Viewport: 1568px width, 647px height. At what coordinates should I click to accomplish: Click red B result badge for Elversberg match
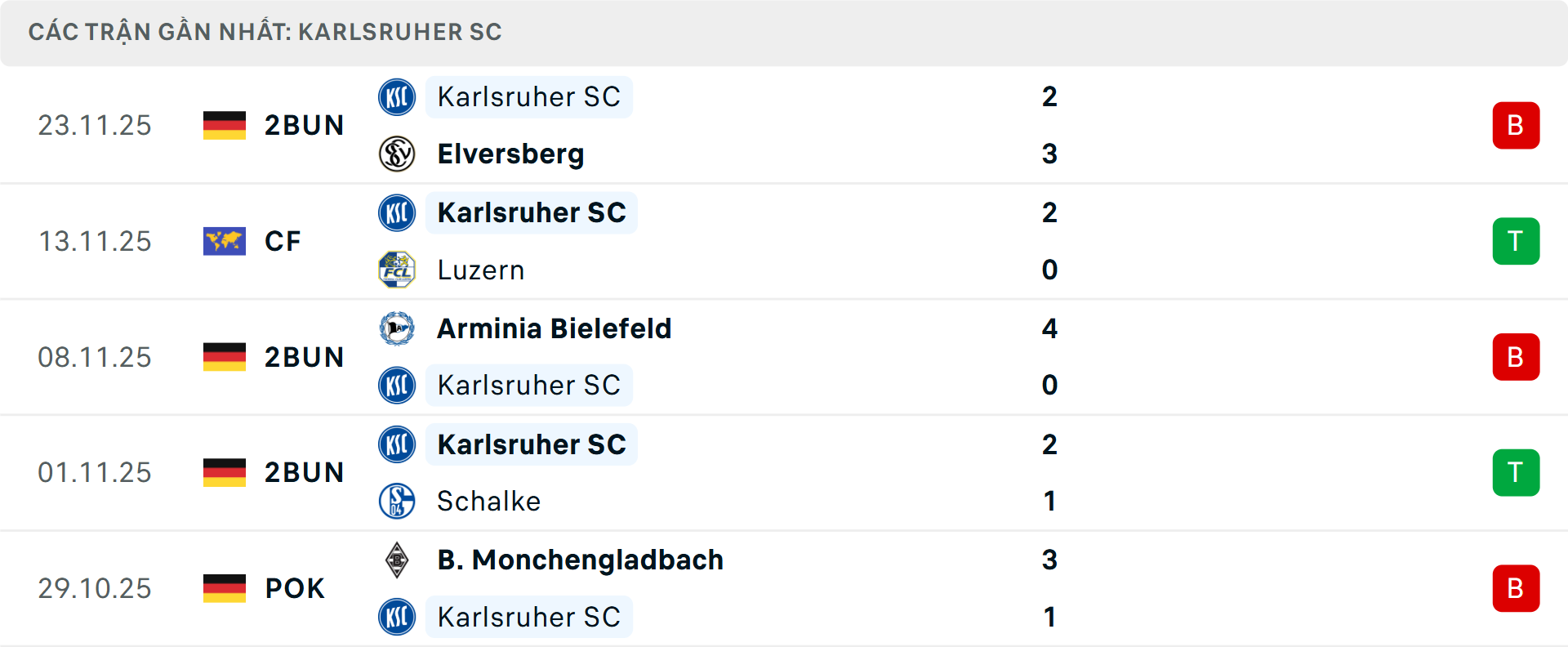click(x=1516, y=125)
